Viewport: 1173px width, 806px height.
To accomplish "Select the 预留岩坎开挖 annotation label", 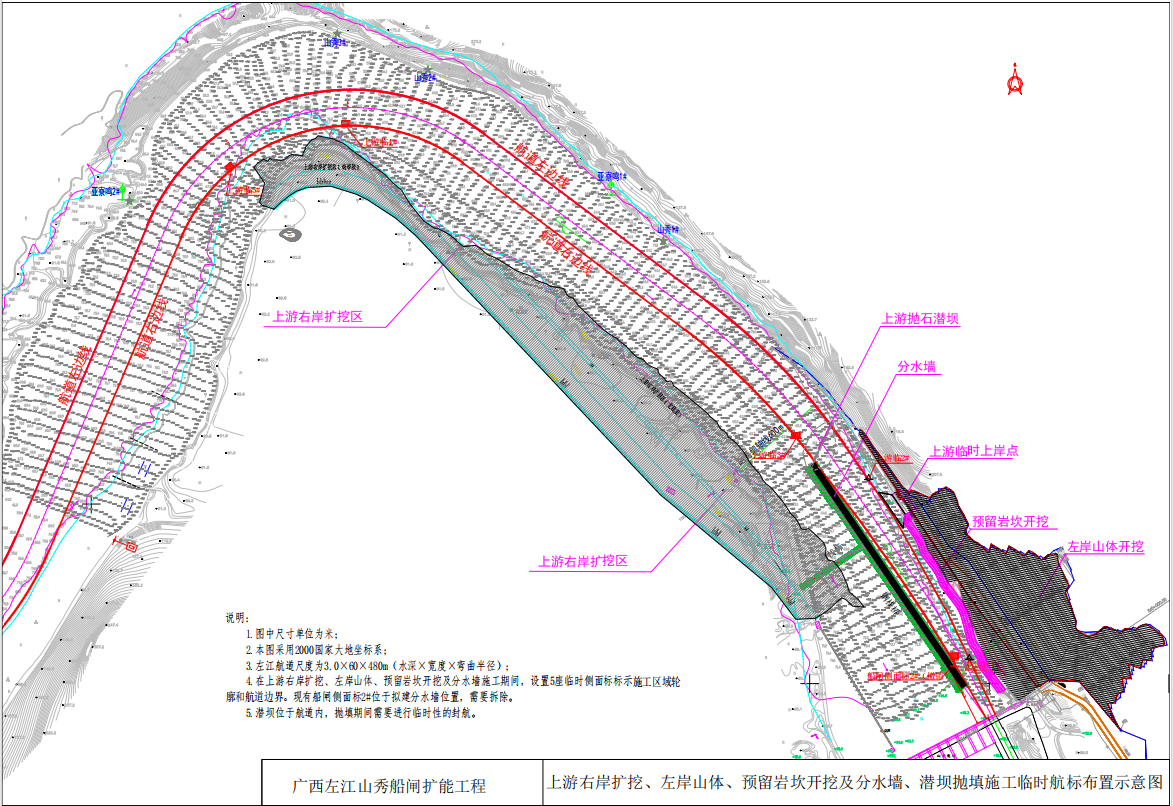I will (x=1010, y=522).
